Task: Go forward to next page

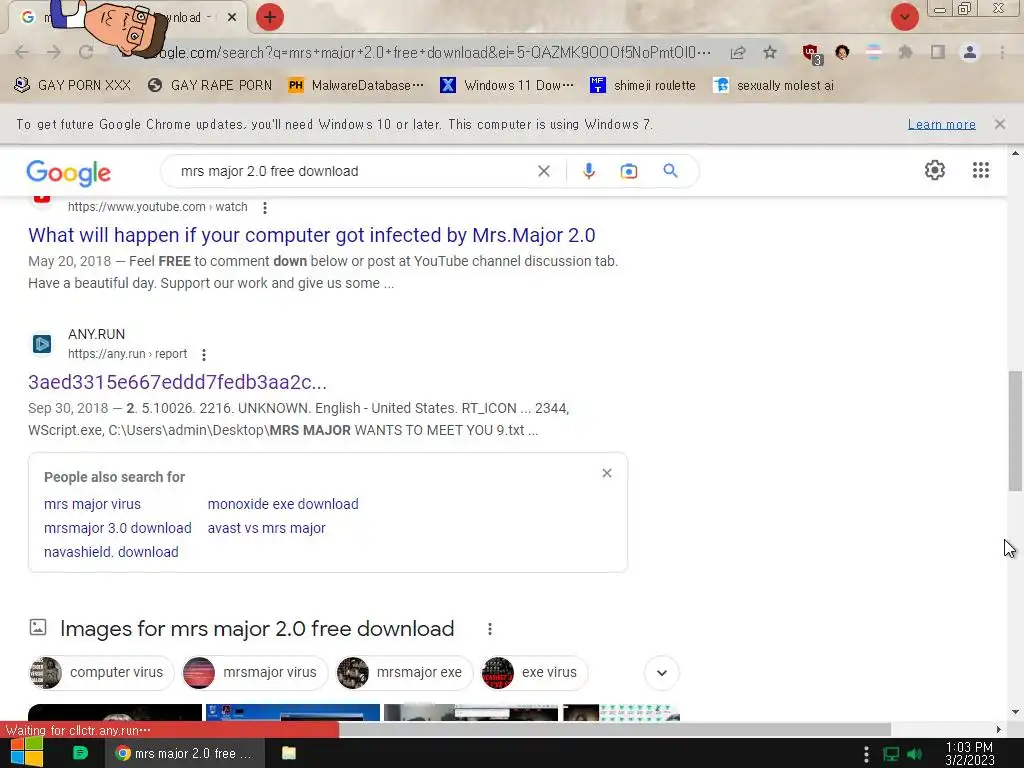Action: pos(54,52)
